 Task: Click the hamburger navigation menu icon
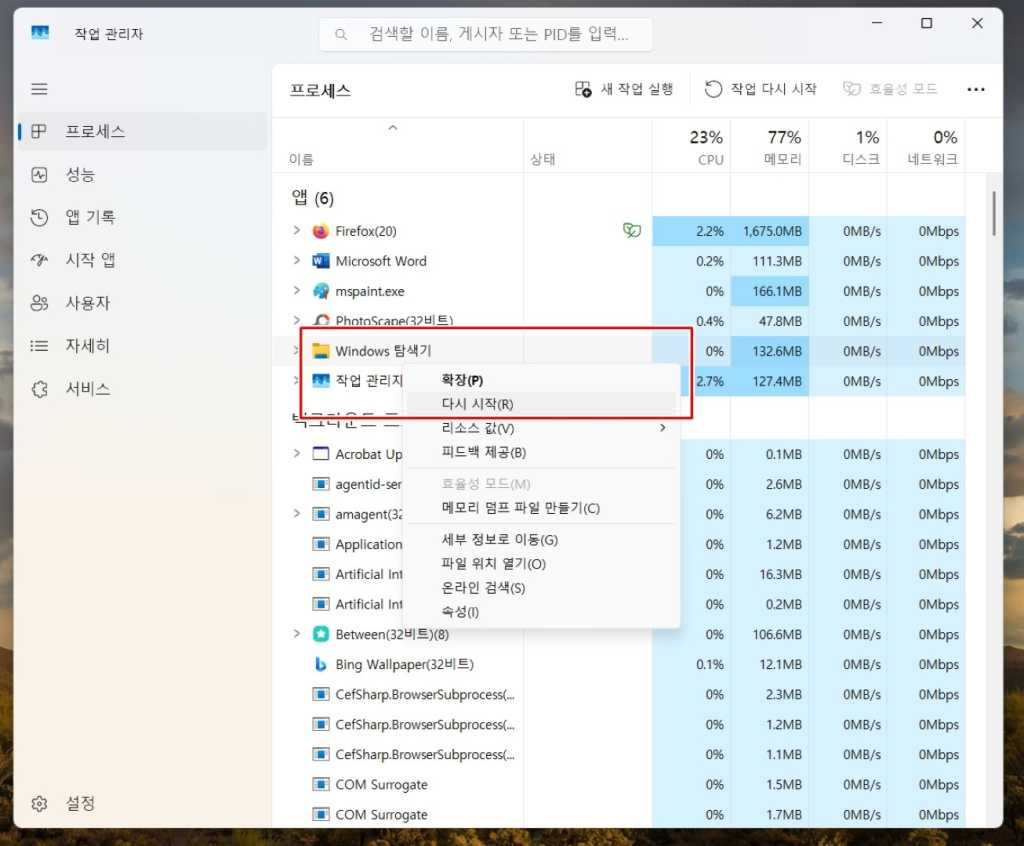39,88
